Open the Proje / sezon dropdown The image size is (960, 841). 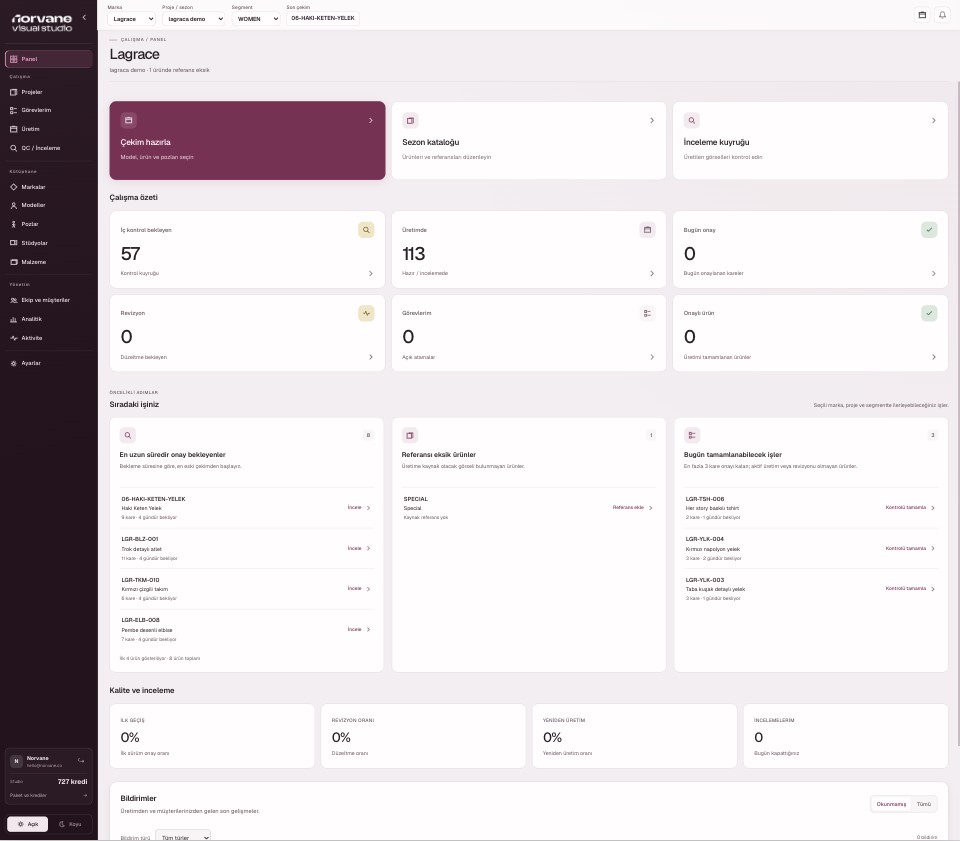193,18
